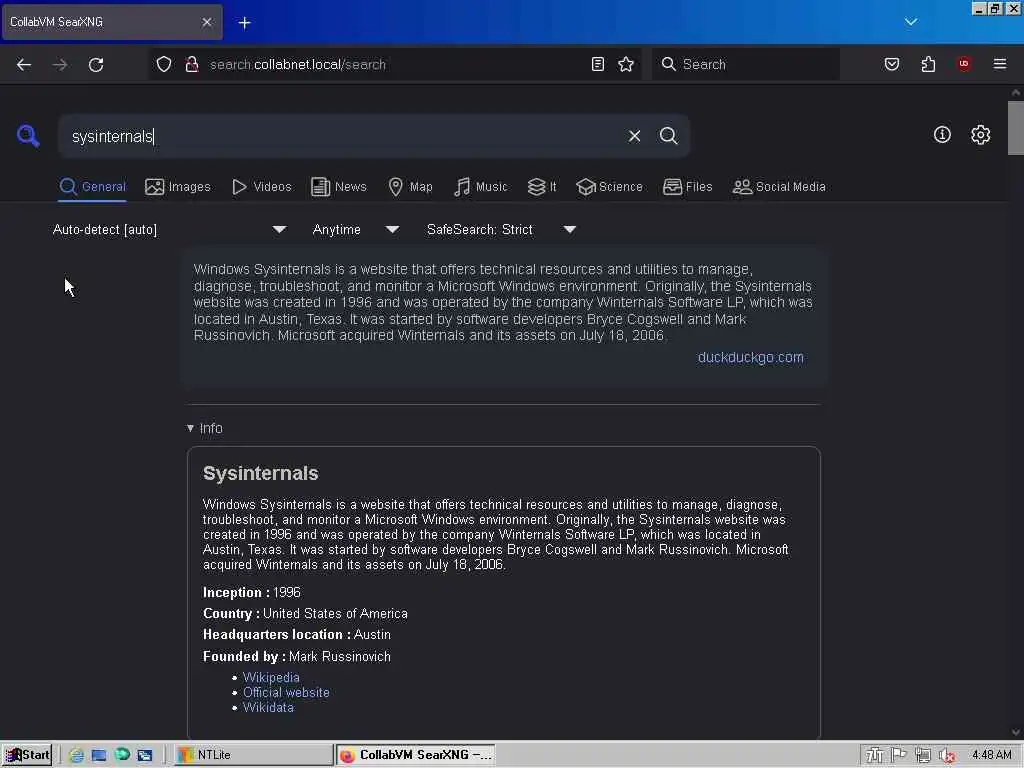The image size is (1024, 768).
Task: Click the Sysinternals infobox heading
Action: [x=261, y=473]
